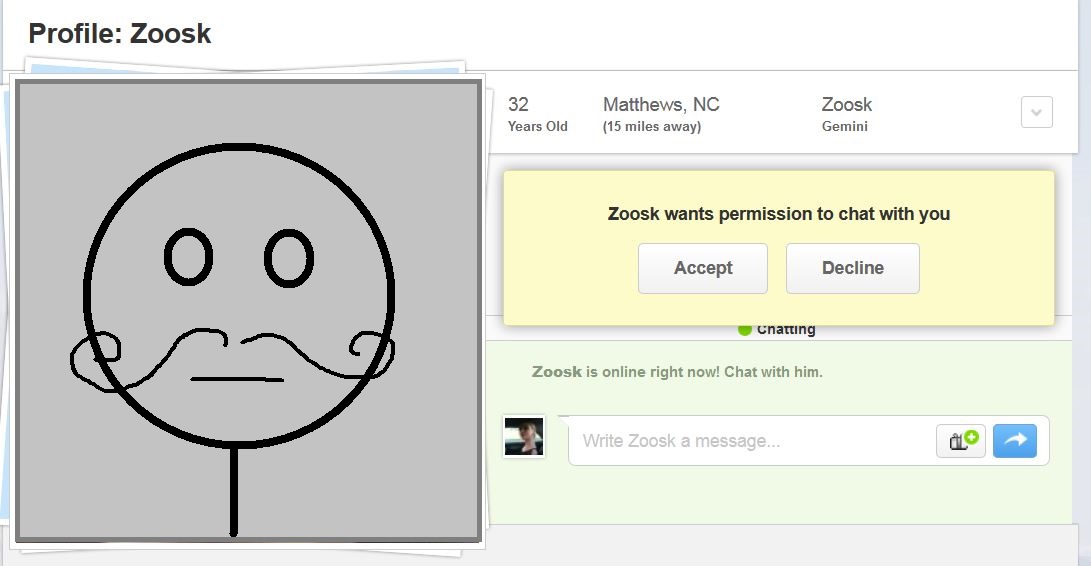The width and height of the screenshot is (1091, 566).
Task: Click the chat permission notice text
Action: 778,214
